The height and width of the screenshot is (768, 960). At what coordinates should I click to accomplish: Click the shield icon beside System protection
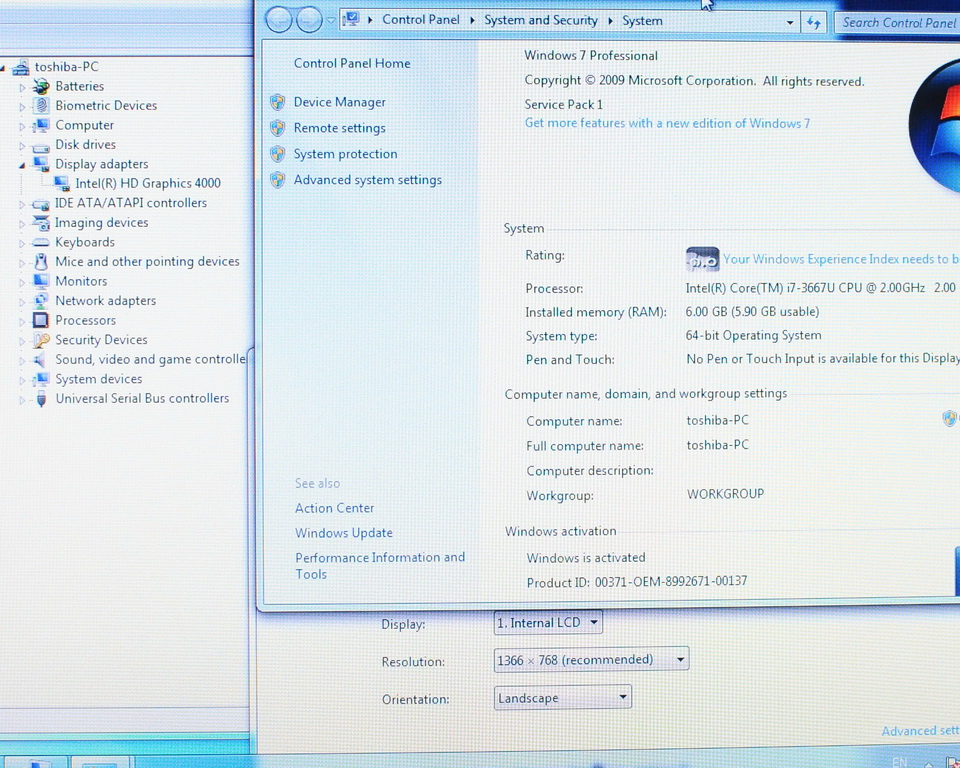click(x=278, y=153)
